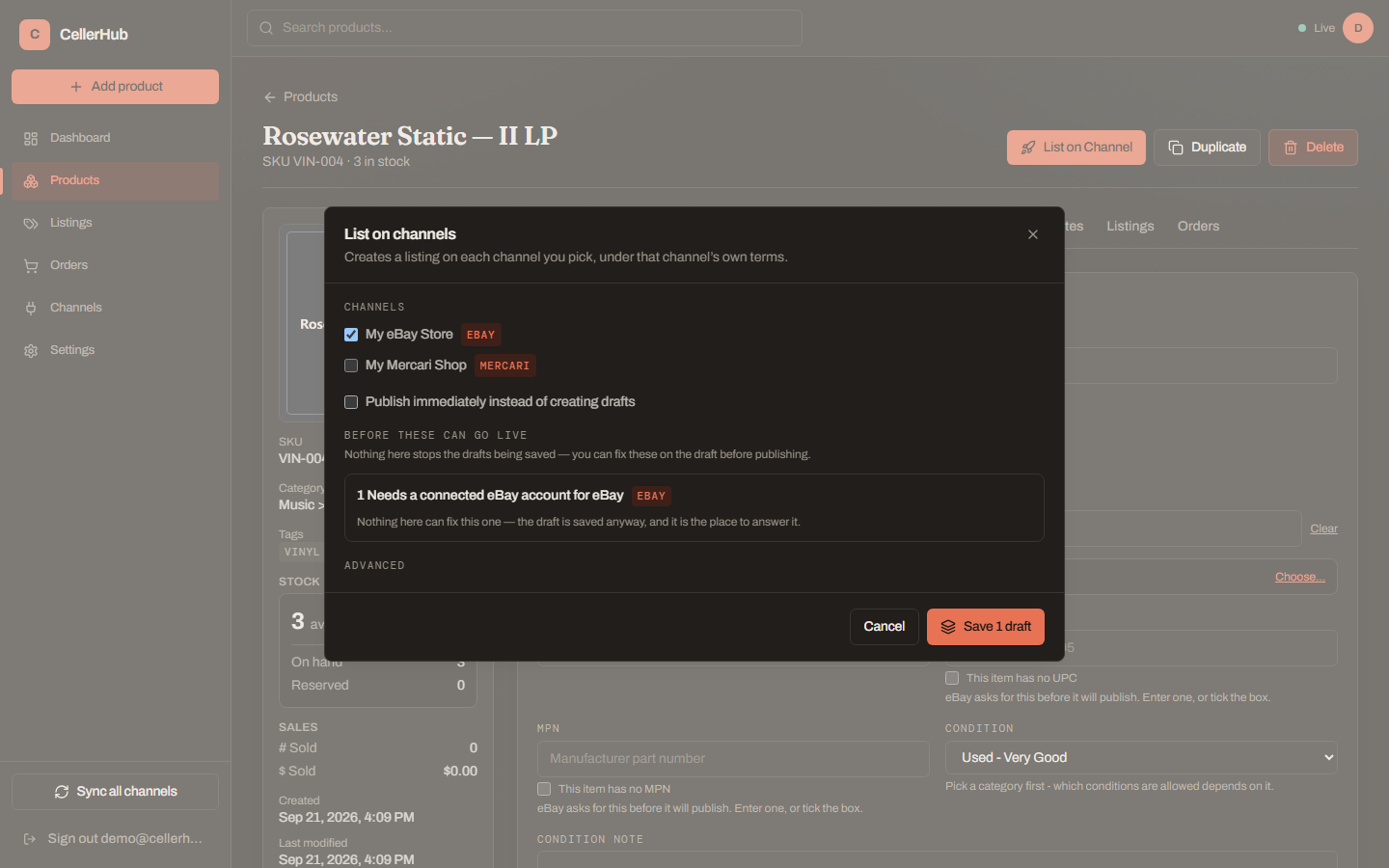Click the Channels plug icon

31,309
